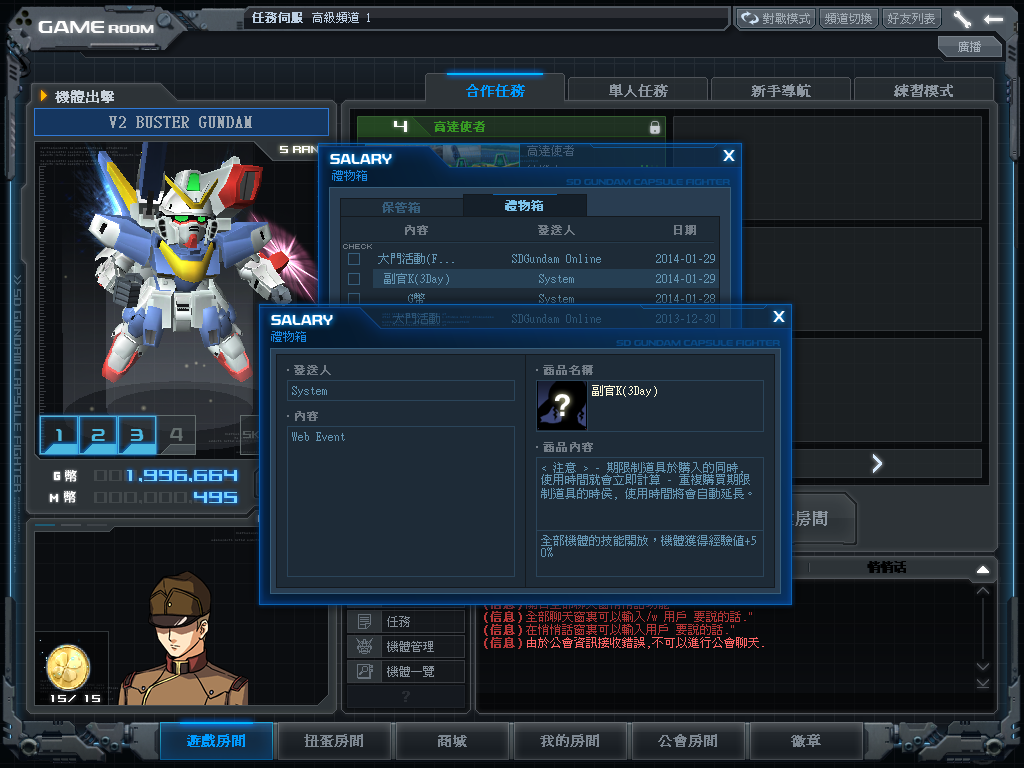Expand the 悄悄話 chat panel arrow
This screenshot has height=768, width=1024.
coord(982,569)
